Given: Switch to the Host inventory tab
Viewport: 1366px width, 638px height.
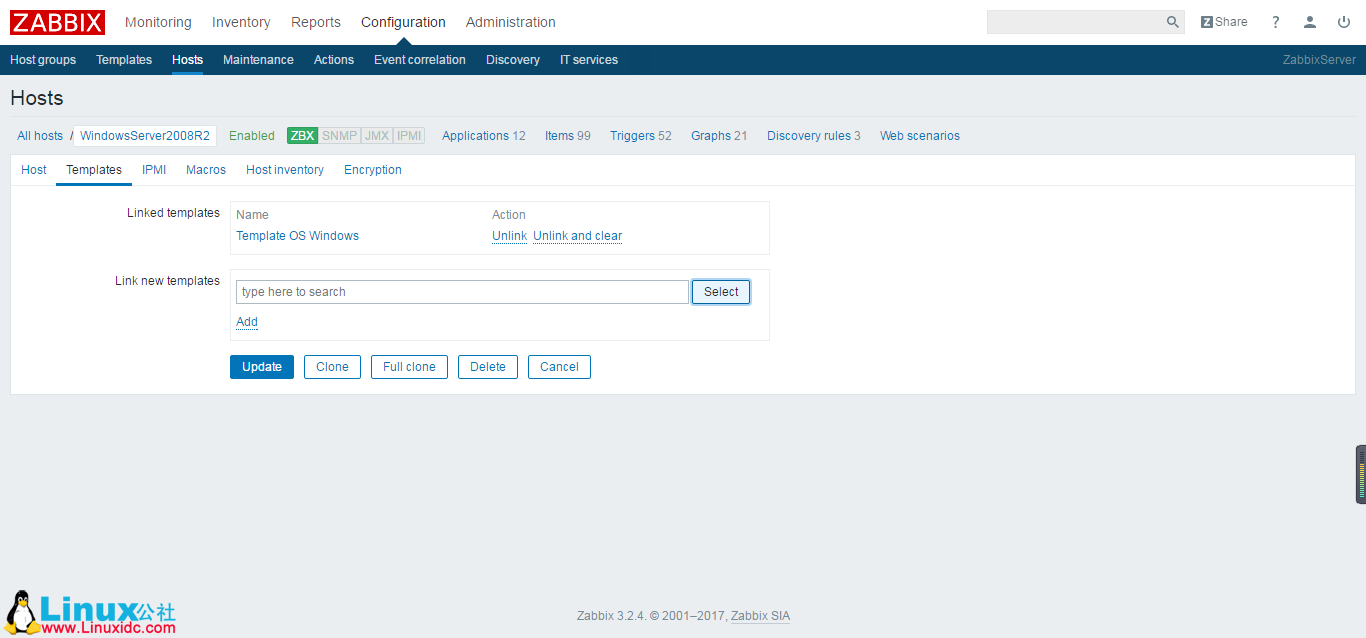Looking at the screenshot, I should click(x=284, y=169).
